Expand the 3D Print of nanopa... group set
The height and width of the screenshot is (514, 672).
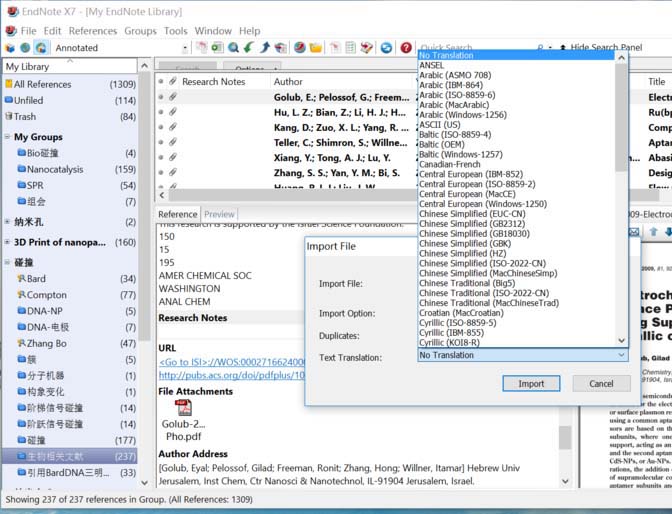point(8,242)
